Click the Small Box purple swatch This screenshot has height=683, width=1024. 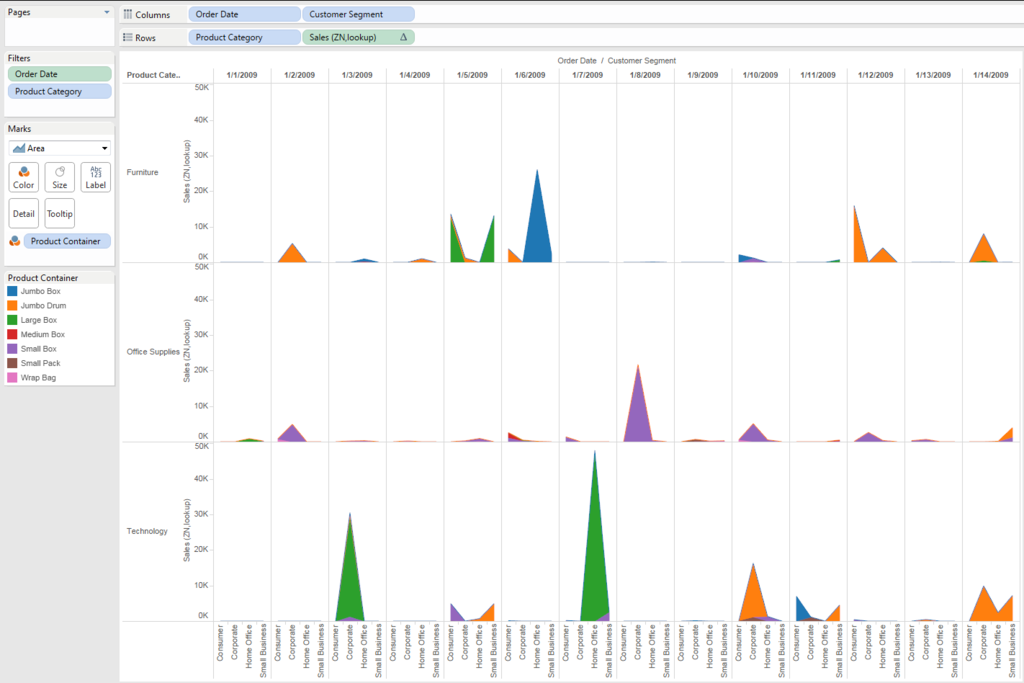tap(12, 349)
